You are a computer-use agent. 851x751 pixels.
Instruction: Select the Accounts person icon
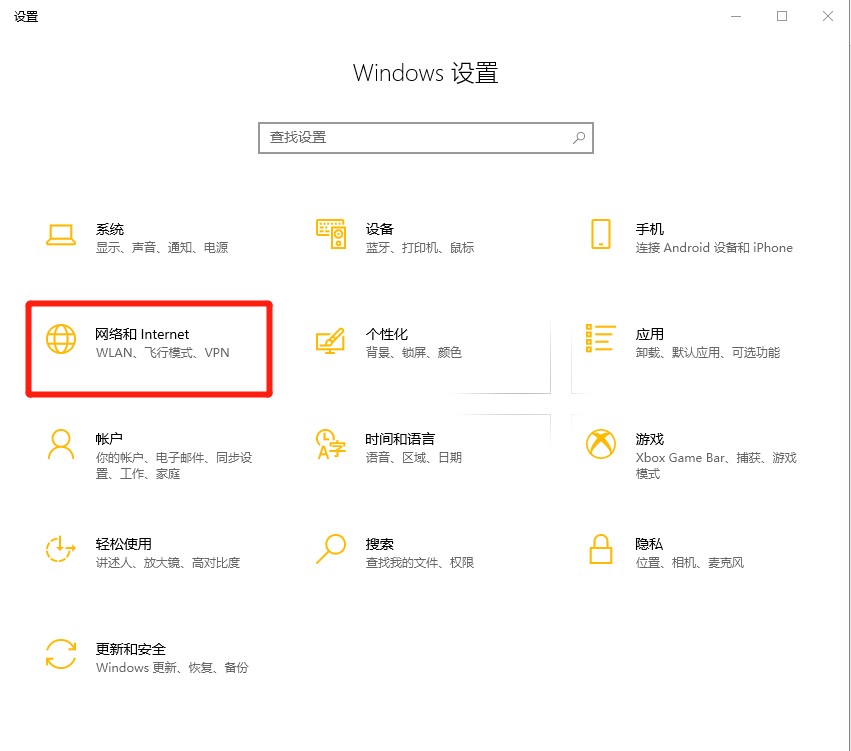(61, 444)
